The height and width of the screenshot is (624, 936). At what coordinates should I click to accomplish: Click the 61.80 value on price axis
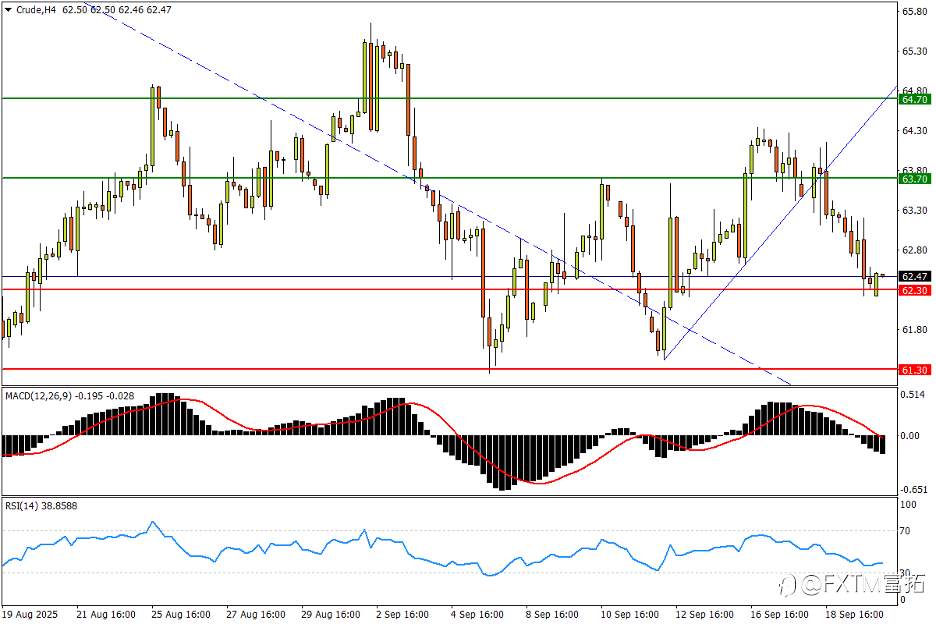tap(915, 329)
